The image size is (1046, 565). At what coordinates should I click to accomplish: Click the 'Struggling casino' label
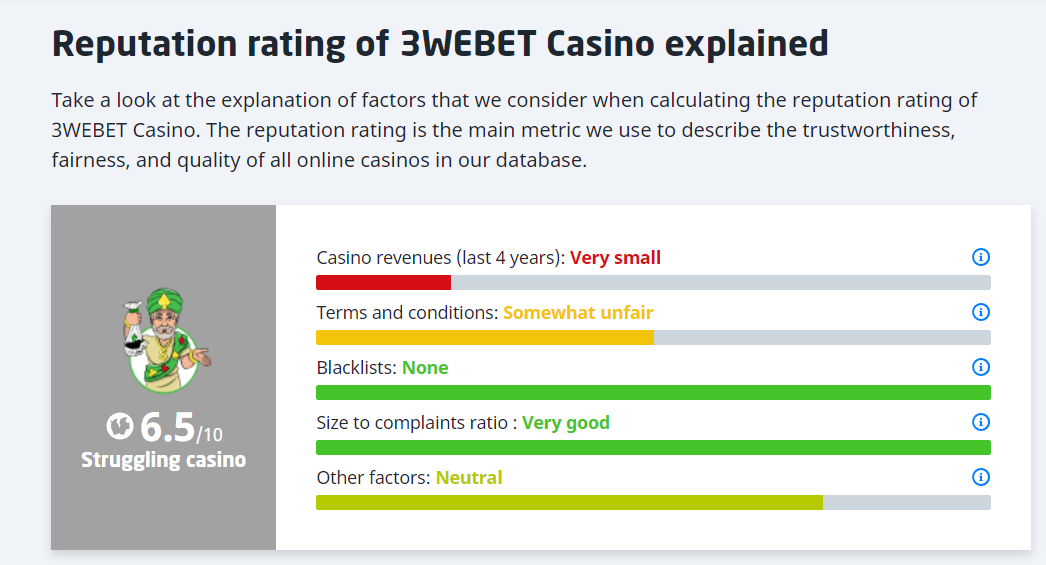pyautogui.click(x=164, y=460)
